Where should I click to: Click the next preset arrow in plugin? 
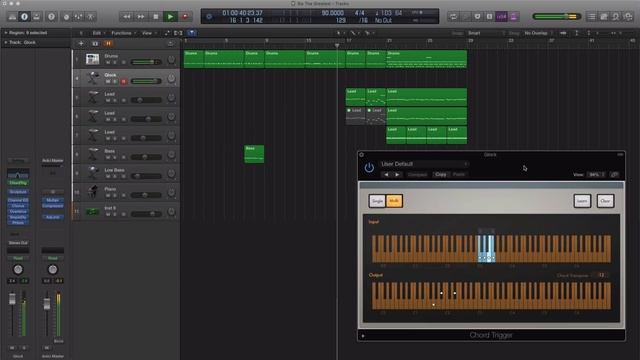point(397,175)
